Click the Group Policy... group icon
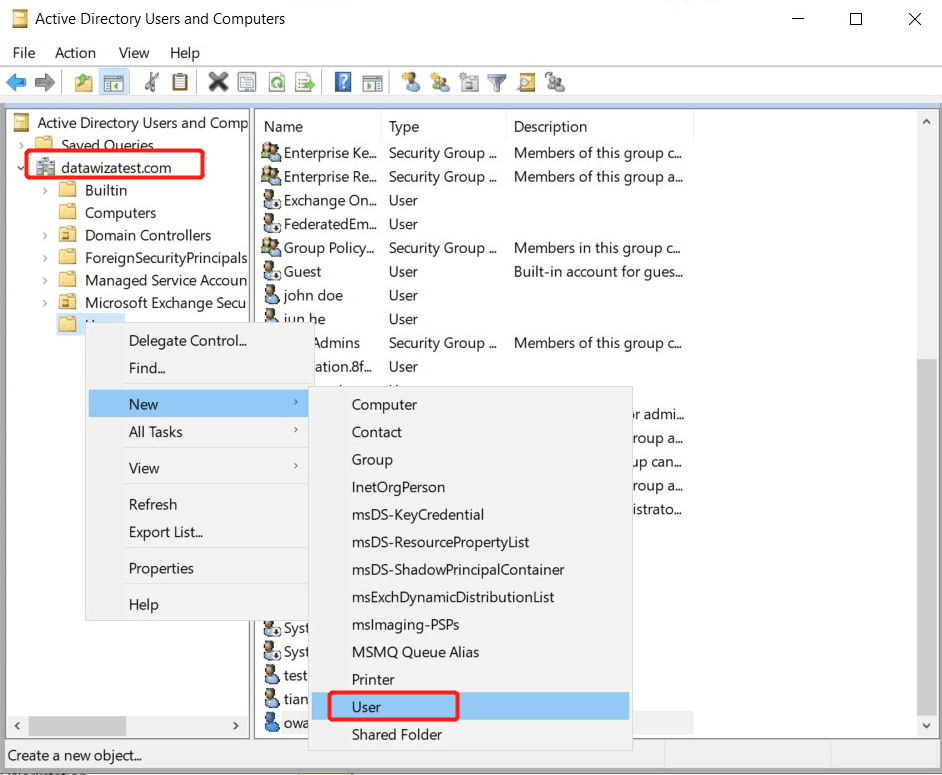 click(x=272, y=248)
